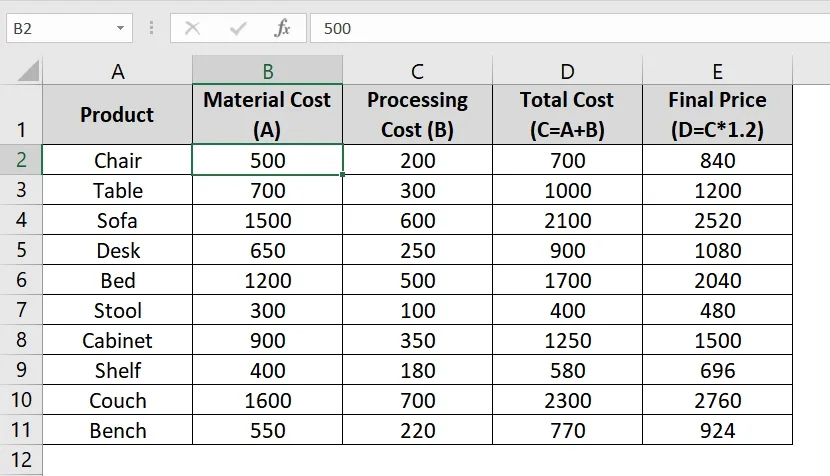The image size is (830, 476).
Task: Click Table's total cost 1000
Action: 567,190
